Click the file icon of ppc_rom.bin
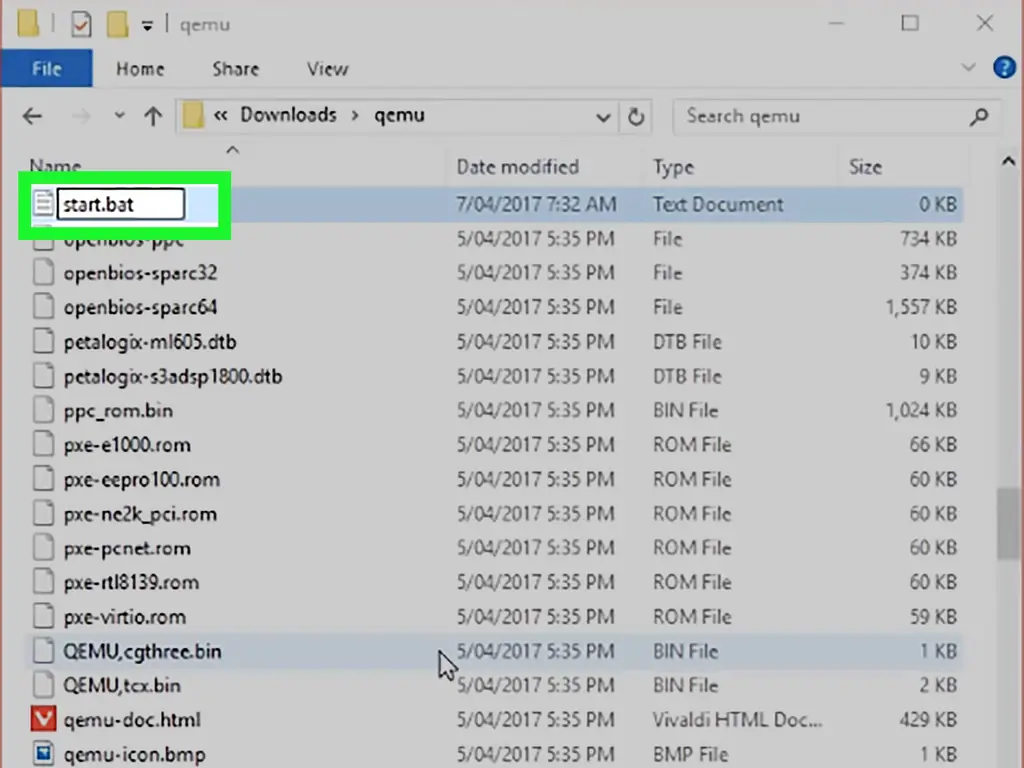Viewport: 1024px width, 768px height. (43, 410)
